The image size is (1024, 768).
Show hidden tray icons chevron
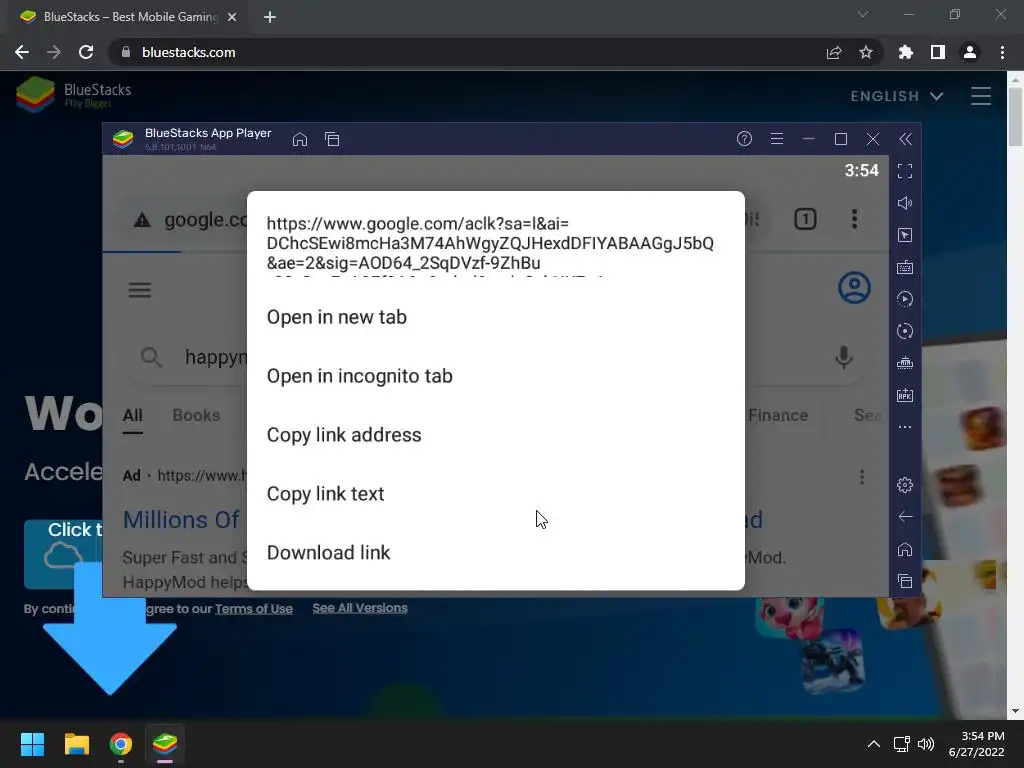point(874,744)
